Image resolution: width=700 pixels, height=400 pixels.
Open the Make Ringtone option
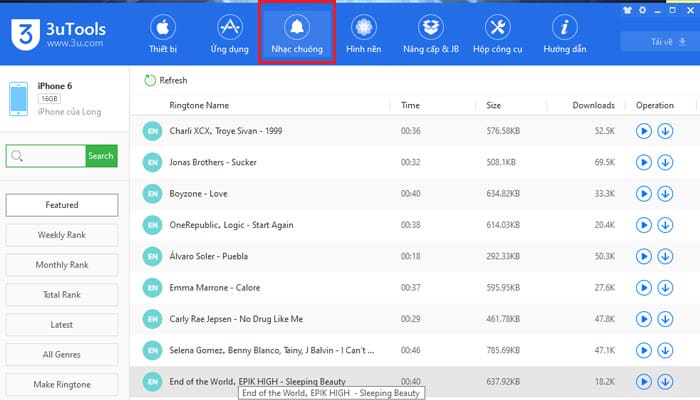pos(62,384)
